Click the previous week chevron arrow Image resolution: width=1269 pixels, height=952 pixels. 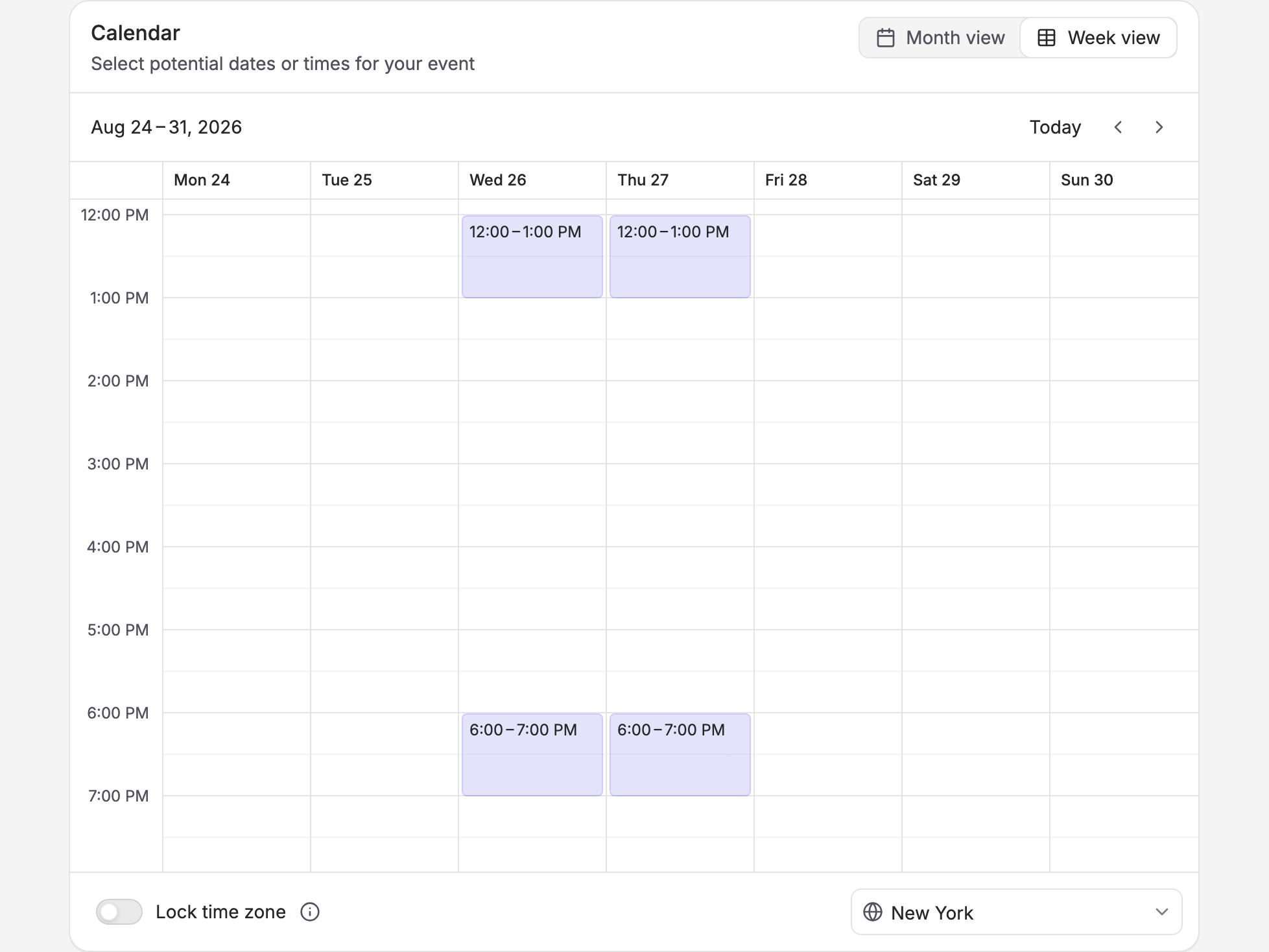point(1118,127)
